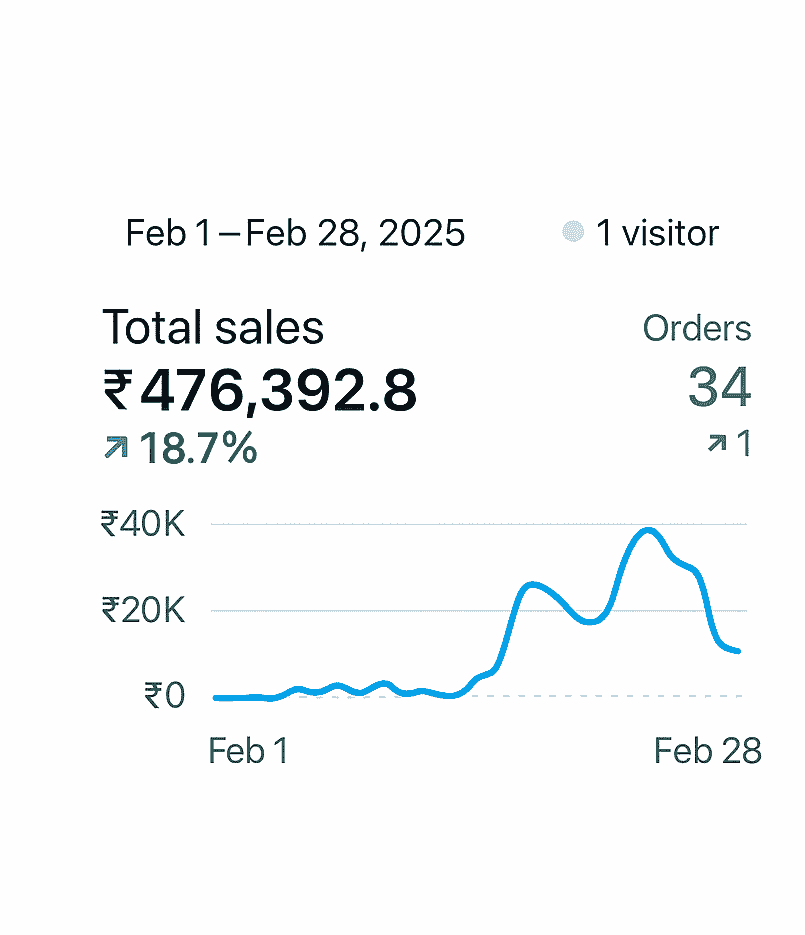This screenshot has width=805, height=935.
Task: Click the visitor status dot icon
Action: pyautogui.click(x=573, y=233)
